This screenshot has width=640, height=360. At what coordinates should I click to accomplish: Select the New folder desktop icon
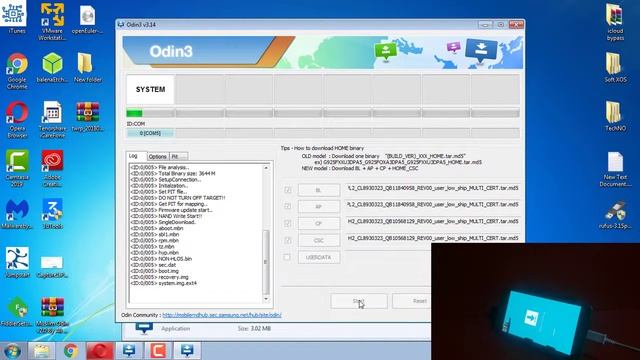coord(87,67)
